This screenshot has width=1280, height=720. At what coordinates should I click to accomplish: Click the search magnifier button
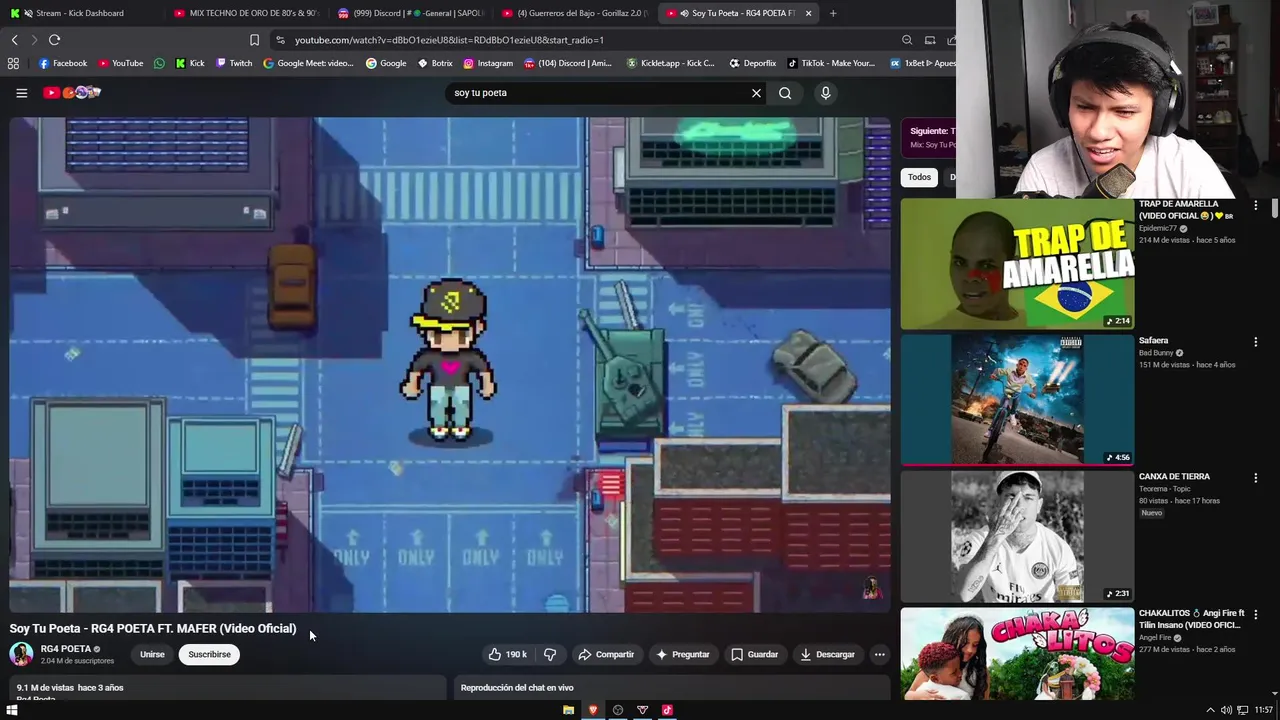pyautogui.click(x=785, y=93)
